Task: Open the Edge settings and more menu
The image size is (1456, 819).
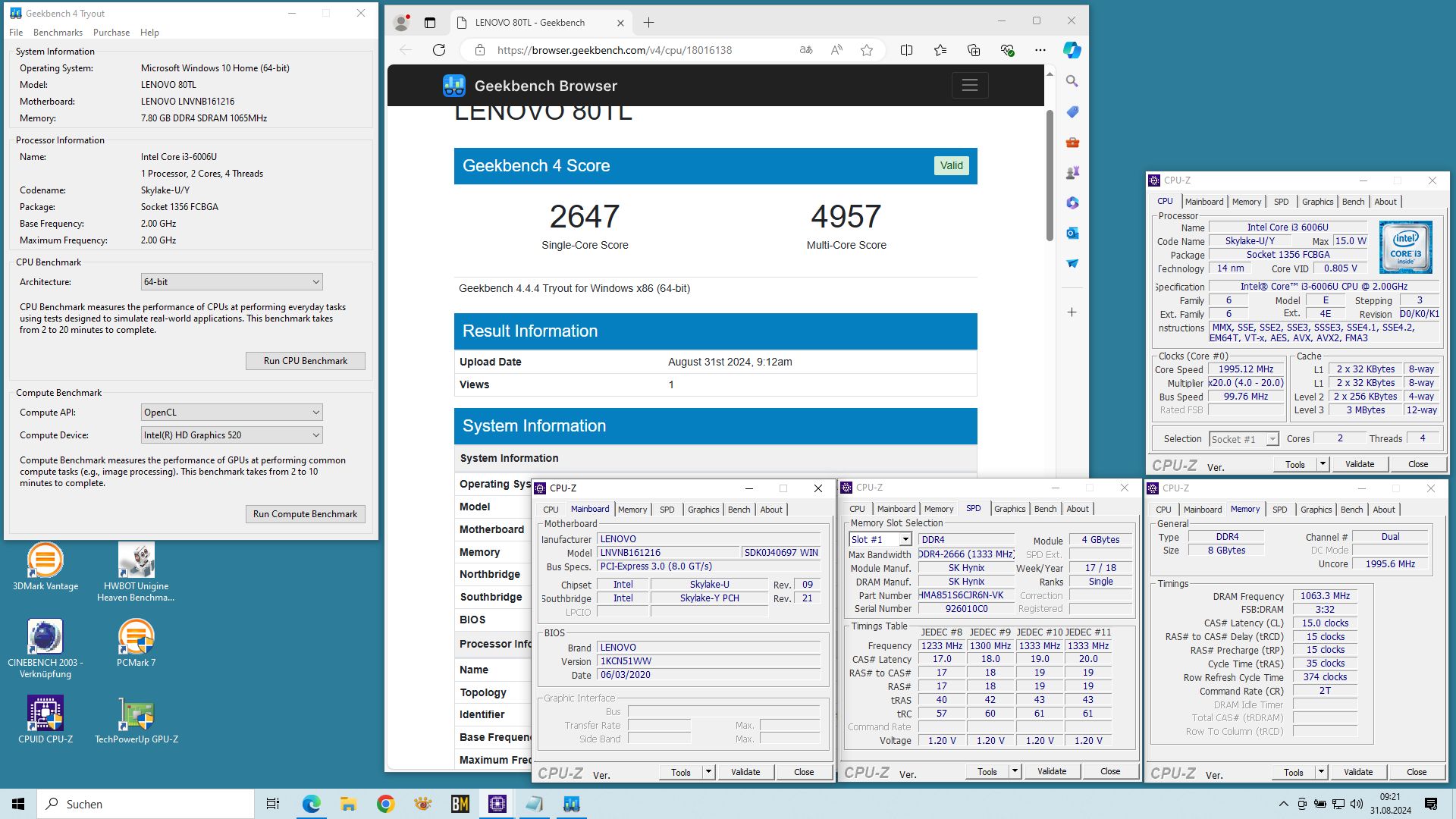Action: coord(1040,50)
